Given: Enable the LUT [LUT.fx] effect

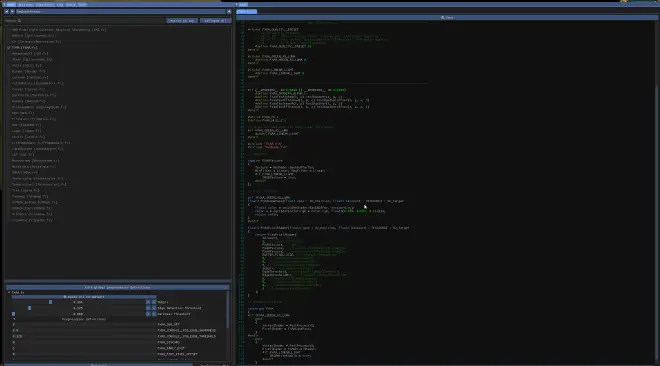Looking at the screenshot, I should point(8,154).
